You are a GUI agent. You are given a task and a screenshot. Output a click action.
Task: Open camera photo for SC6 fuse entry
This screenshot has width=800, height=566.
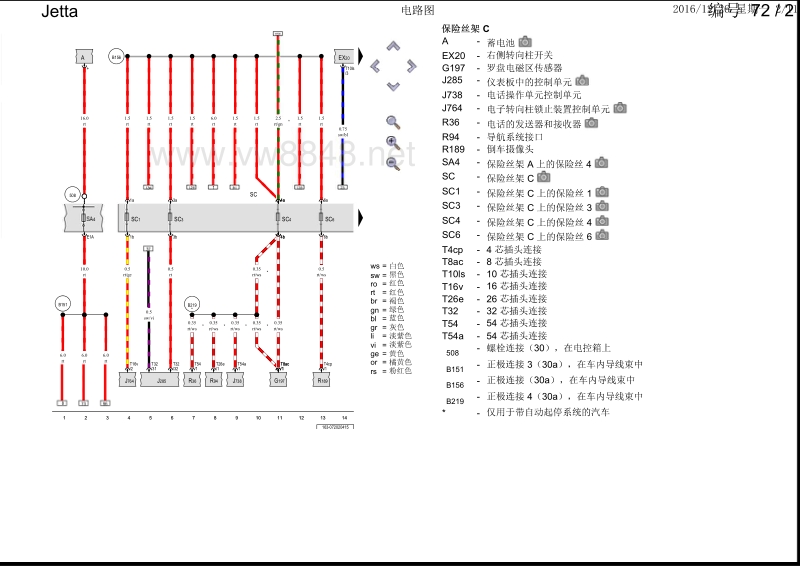602,235
